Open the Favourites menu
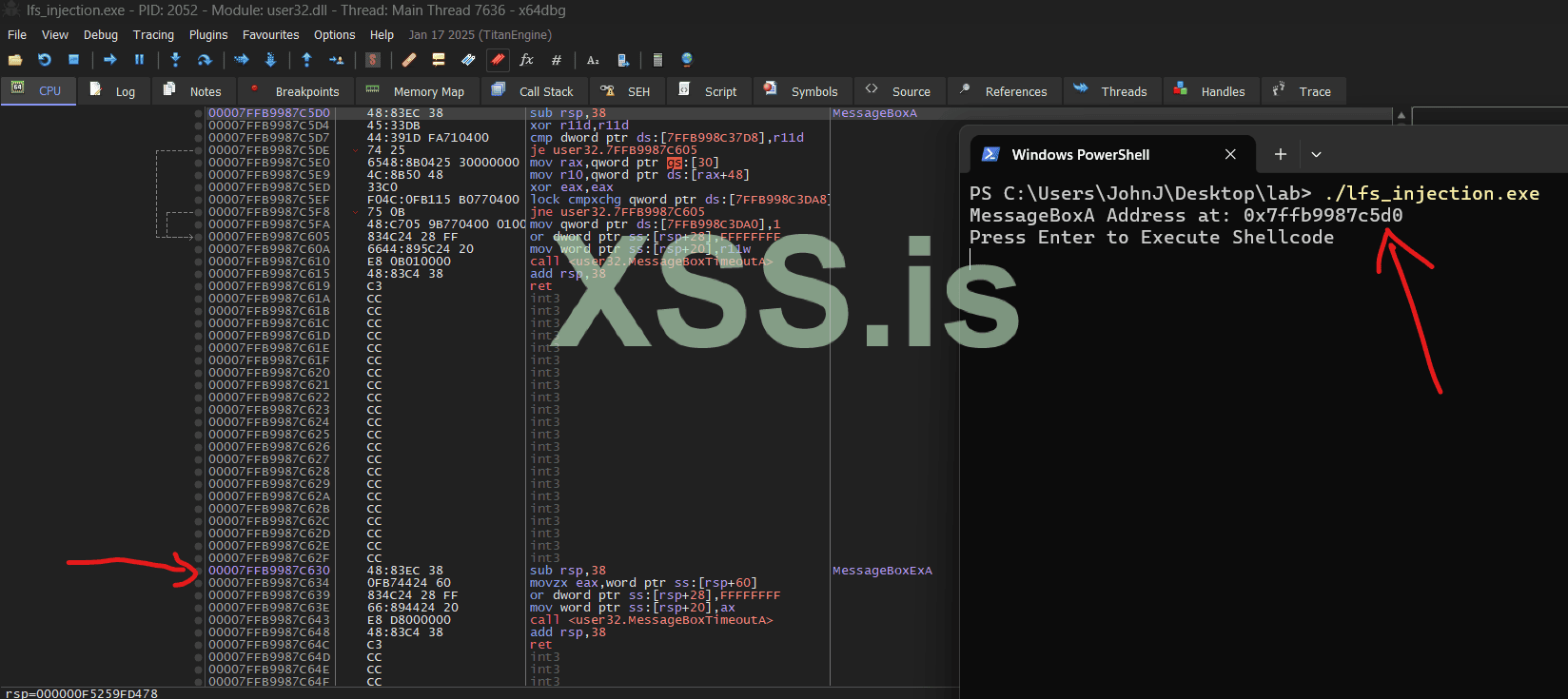Screen dimensions: 1568x699 [270, 34]
